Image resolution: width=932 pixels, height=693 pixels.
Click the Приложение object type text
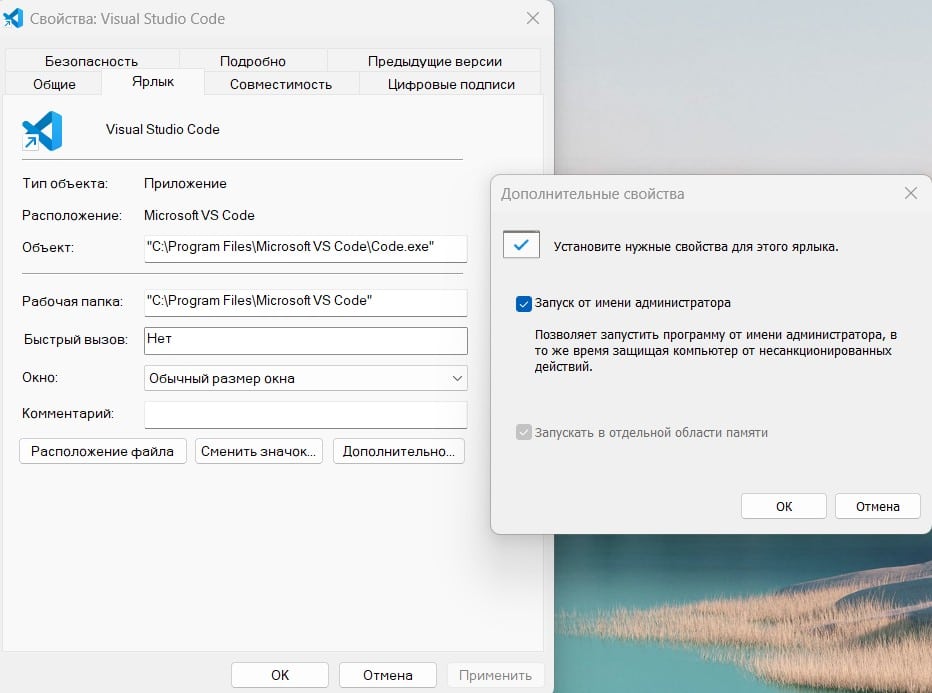point(185,183)
